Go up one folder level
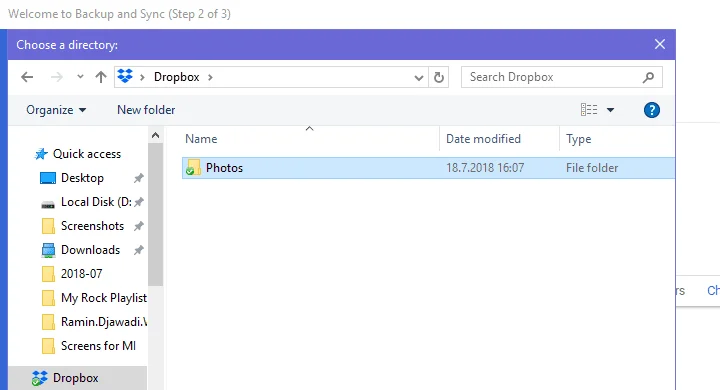Screen dimensions: 720x390 pos(101,77)
